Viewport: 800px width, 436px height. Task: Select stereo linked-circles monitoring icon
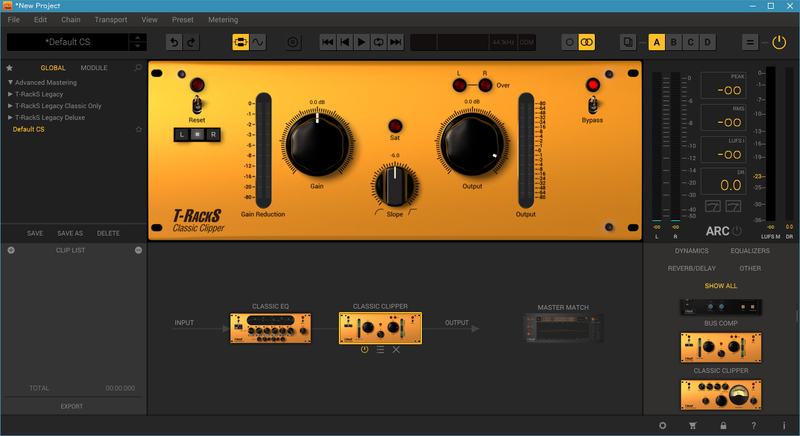pos(587,42)
